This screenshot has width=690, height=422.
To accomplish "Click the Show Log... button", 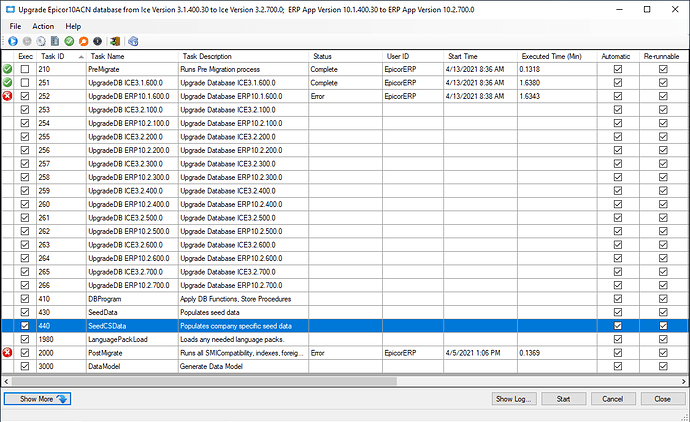I will coord(514,399).
